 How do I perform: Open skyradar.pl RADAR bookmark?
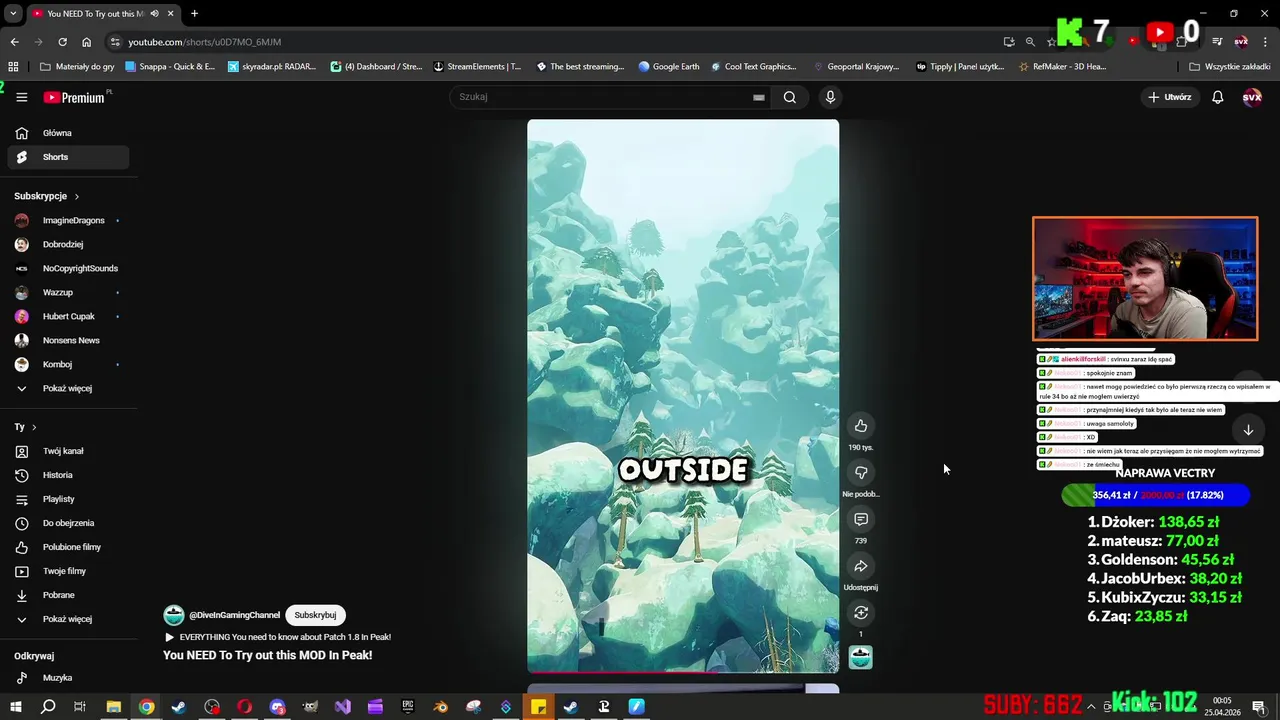click(271, 67)
